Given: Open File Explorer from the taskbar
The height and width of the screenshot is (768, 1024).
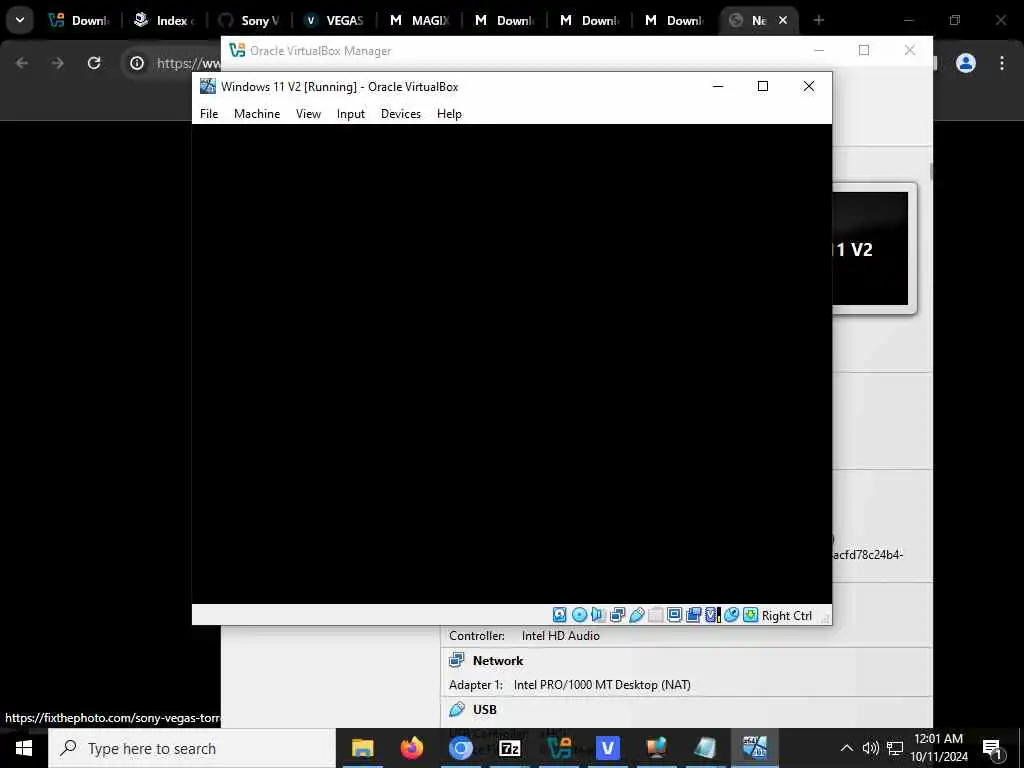Looking at the screenshot, I should point(362,748).
